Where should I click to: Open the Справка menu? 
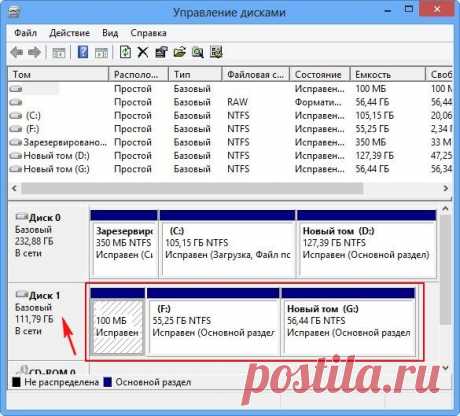(x=148, y=33)
